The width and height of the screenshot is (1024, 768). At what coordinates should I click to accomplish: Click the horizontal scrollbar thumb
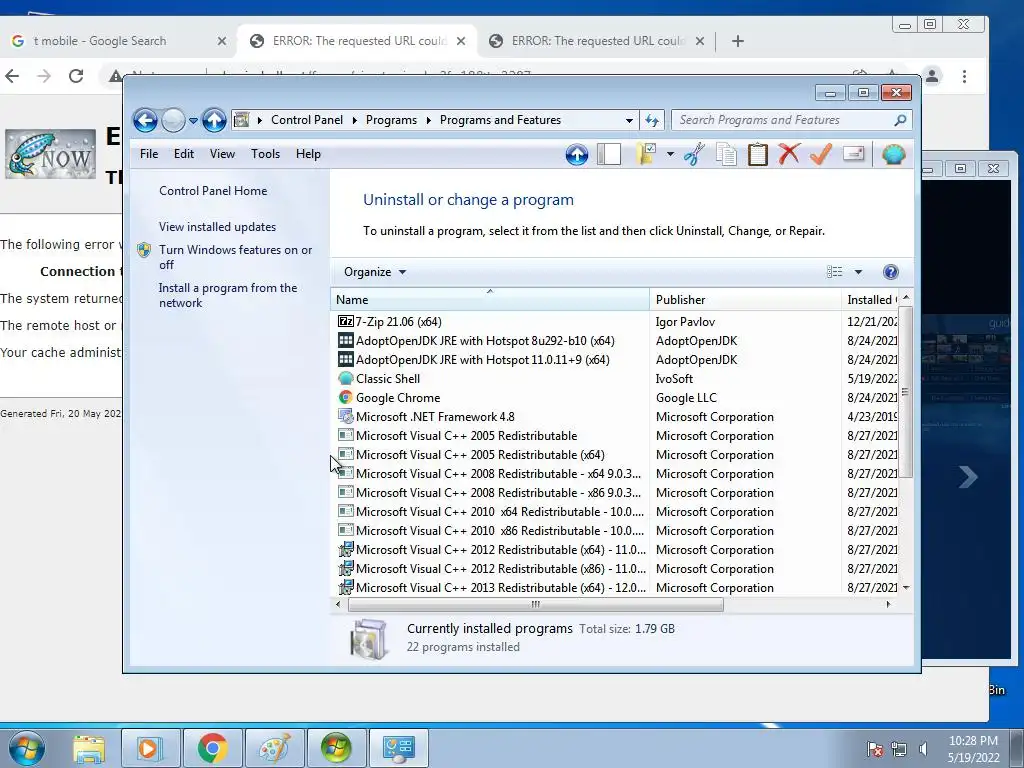(536, 605)
